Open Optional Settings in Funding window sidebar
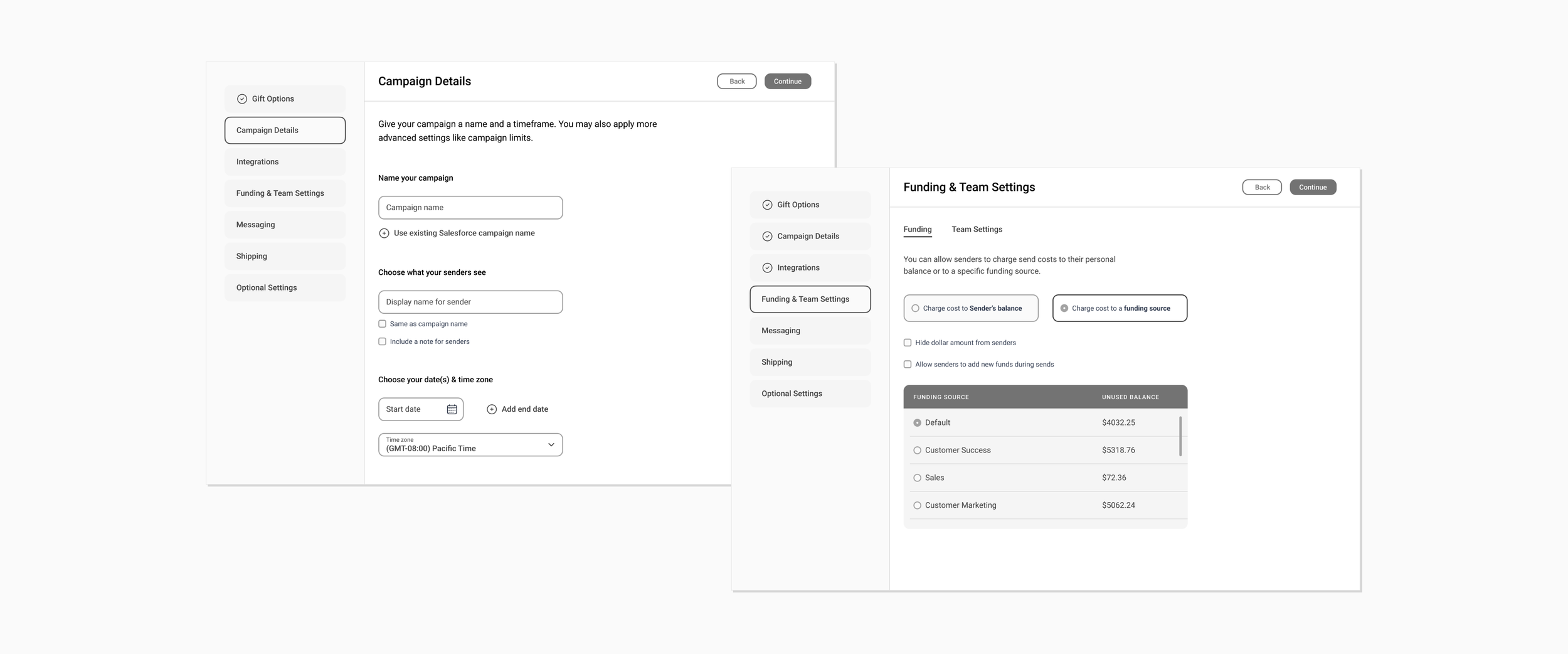The width and height of the screenshot is (1568, 654). pos(810,394)
